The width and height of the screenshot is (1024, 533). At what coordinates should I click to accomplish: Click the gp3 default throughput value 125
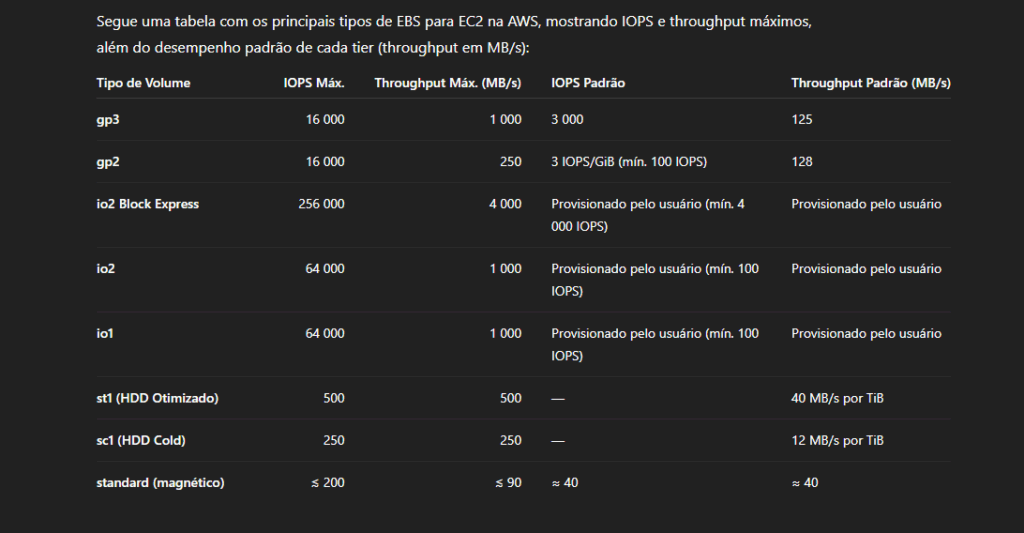[802, 120]
